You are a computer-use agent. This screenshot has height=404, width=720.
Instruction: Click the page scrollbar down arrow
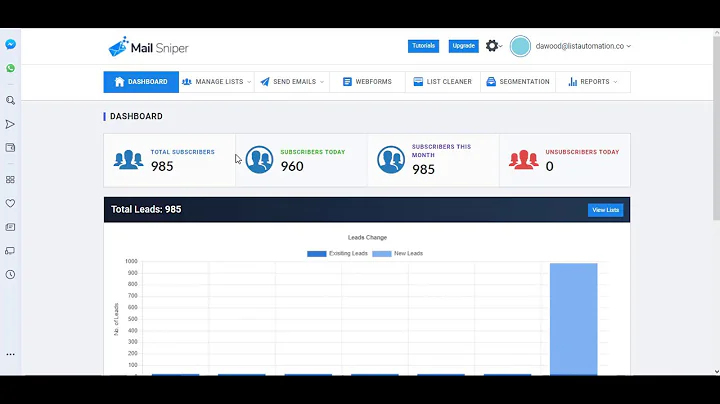point(716,371)
